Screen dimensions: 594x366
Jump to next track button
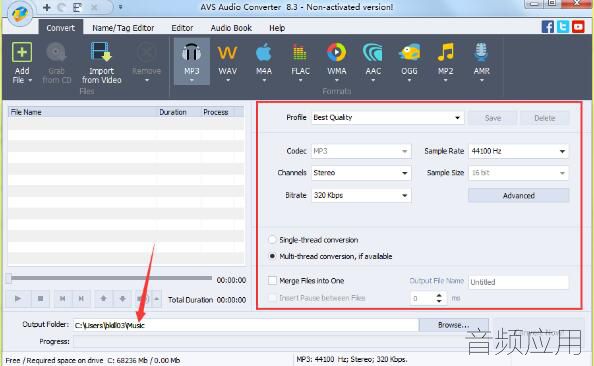click(x=81, y=299)
